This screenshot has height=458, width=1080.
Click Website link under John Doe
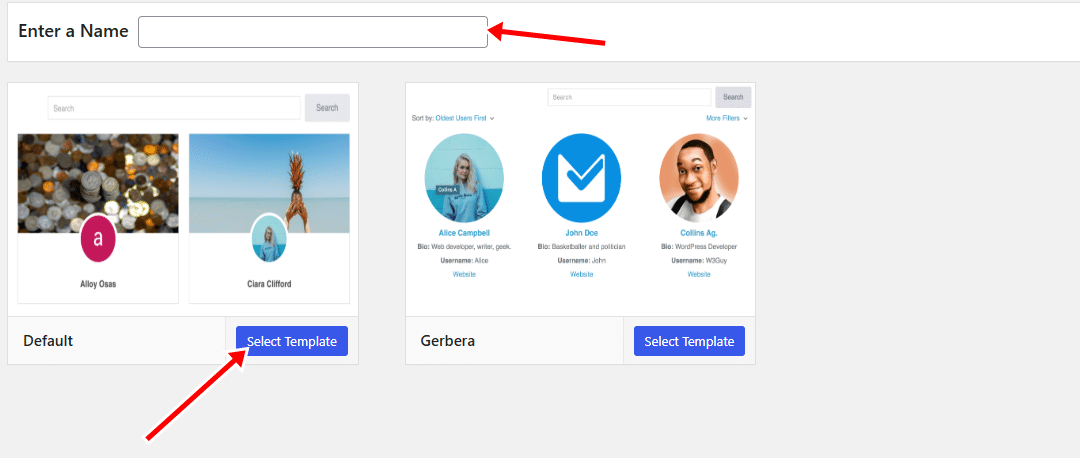point(581,274)
